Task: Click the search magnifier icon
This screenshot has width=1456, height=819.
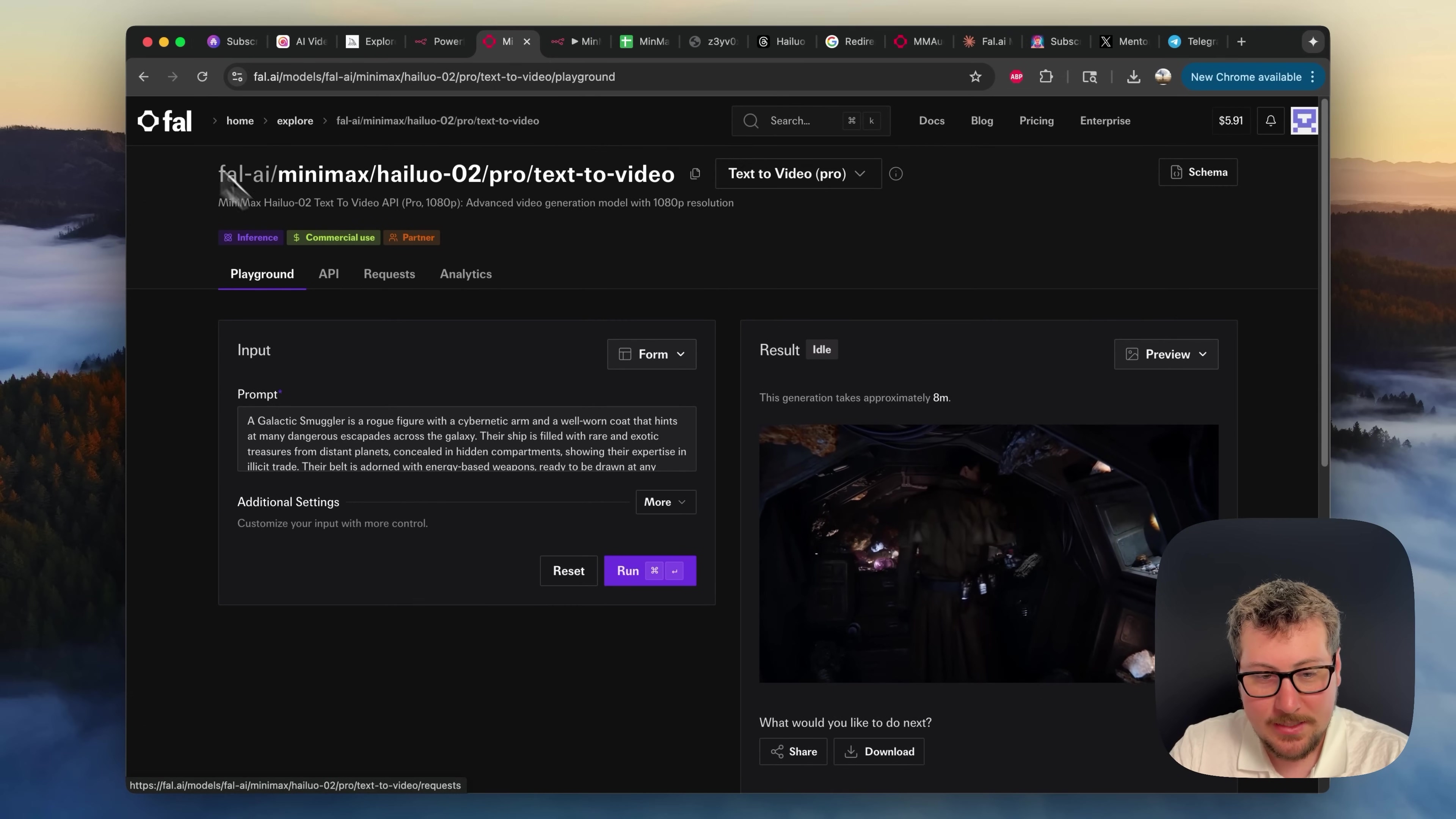Action: pyautogui.click(x=751, y=121)
